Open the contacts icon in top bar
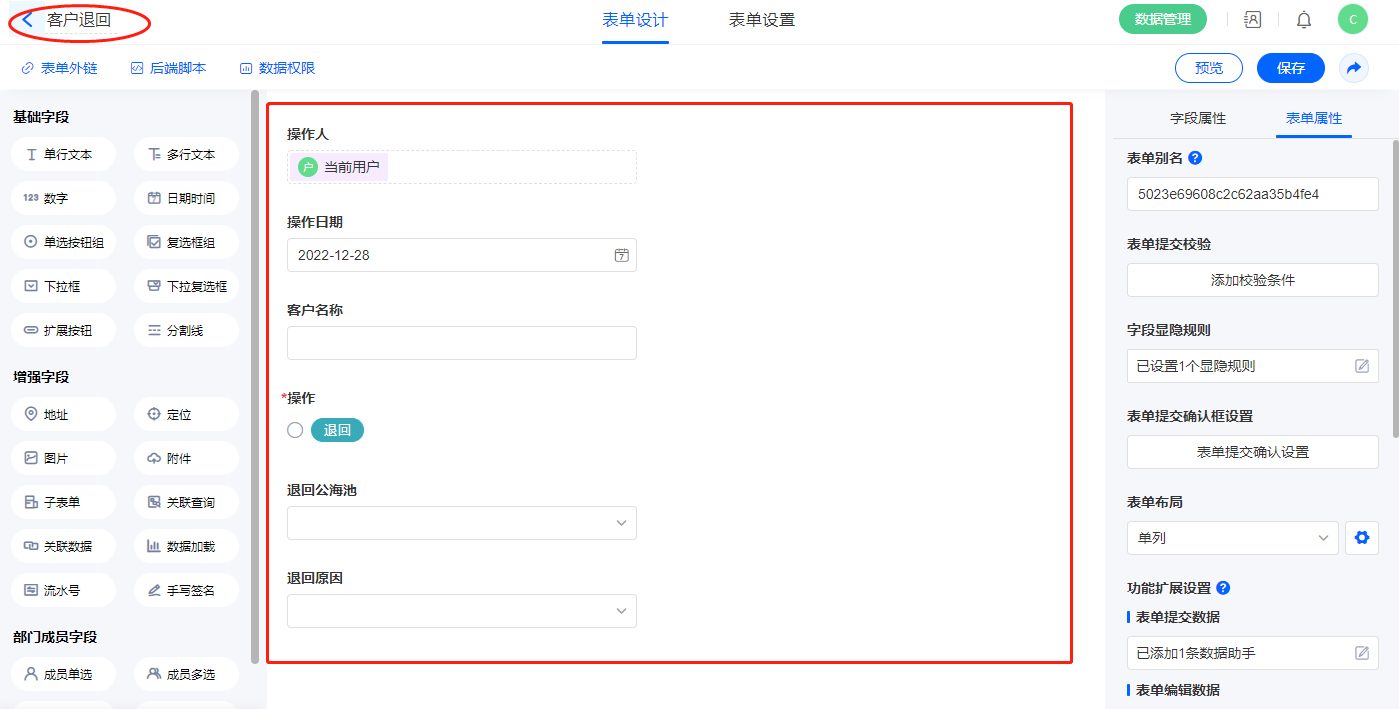 pyautogui.click(x=1252, y=20)
